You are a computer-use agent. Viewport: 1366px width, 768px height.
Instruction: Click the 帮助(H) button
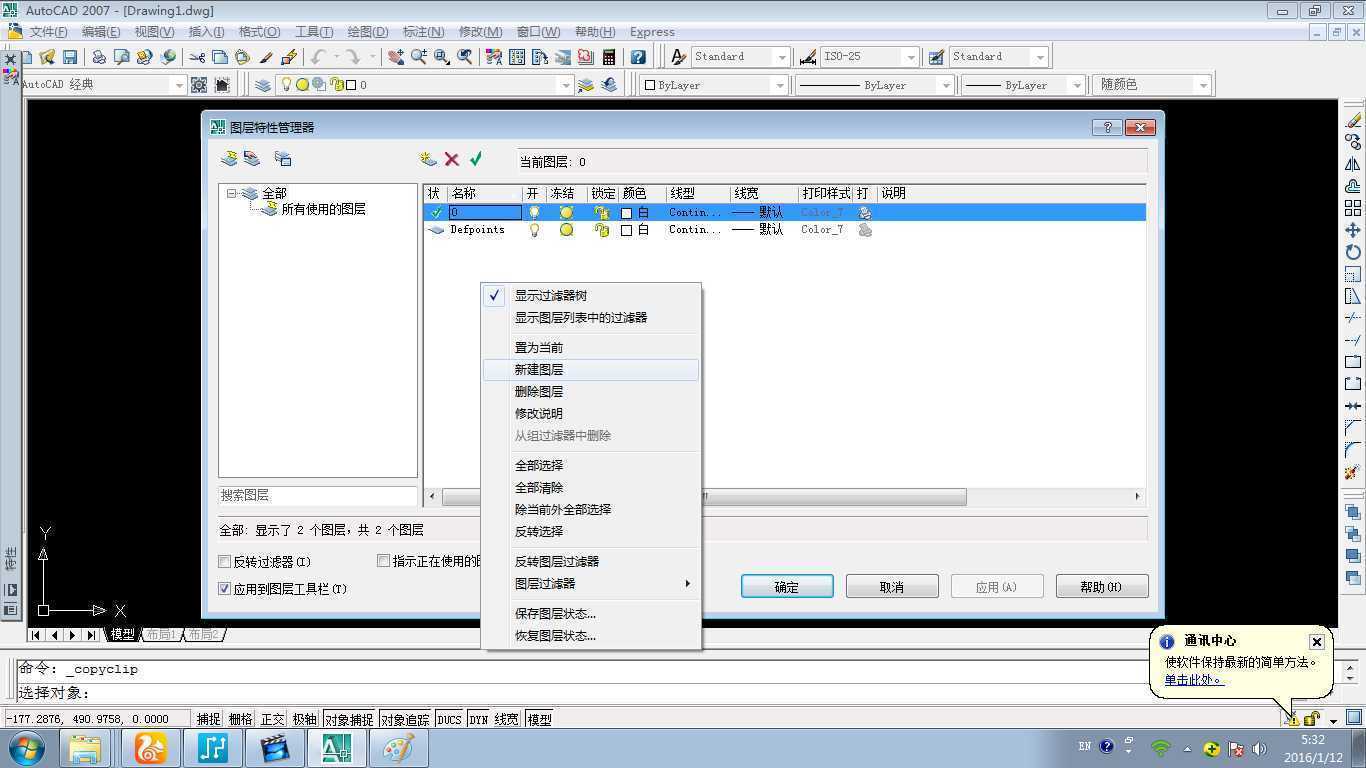(1101, 587)
